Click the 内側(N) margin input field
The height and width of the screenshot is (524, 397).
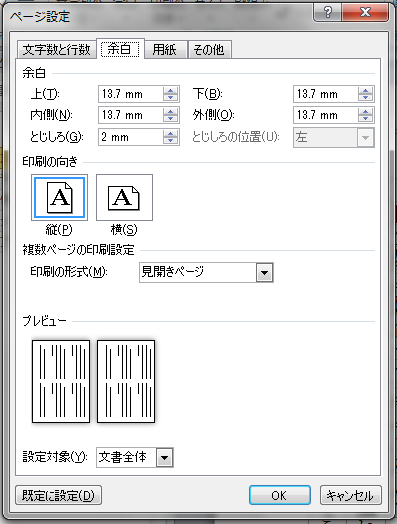[x=131, y=115]
